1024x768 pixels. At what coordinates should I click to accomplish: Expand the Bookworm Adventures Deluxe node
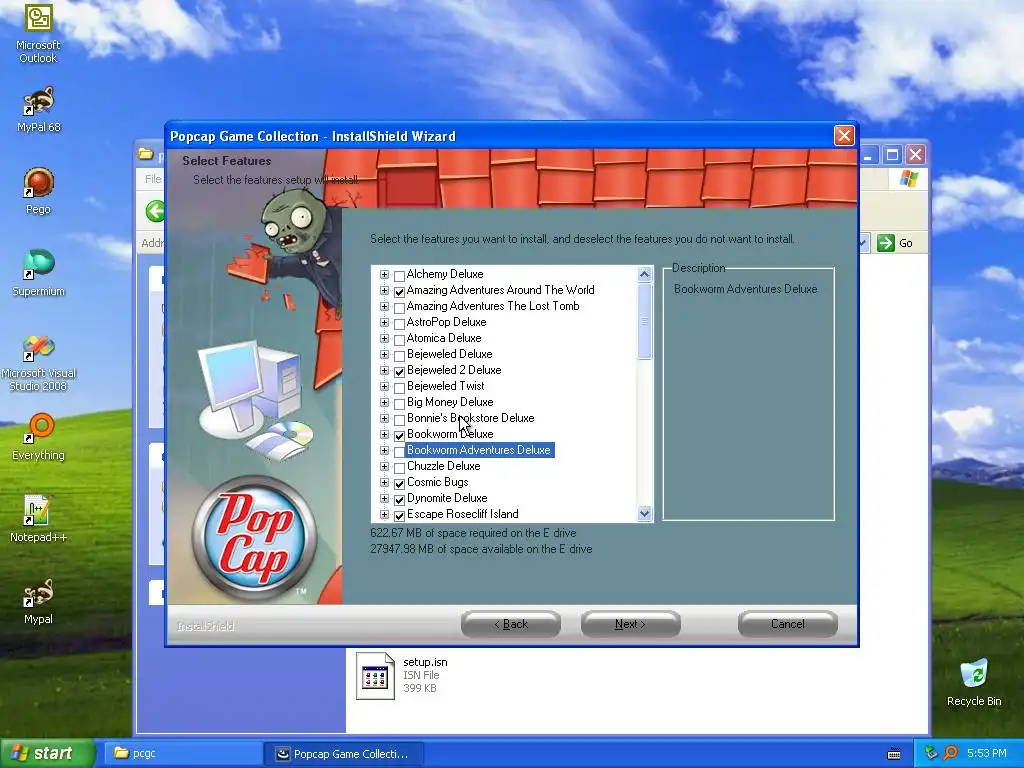click(x=384, y=450)
